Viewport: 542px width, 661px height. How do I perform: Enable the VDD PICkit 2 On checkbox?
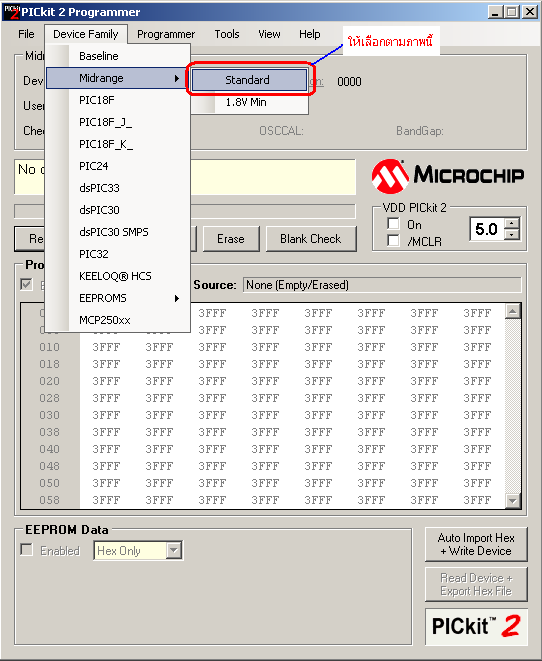point(393,223)
